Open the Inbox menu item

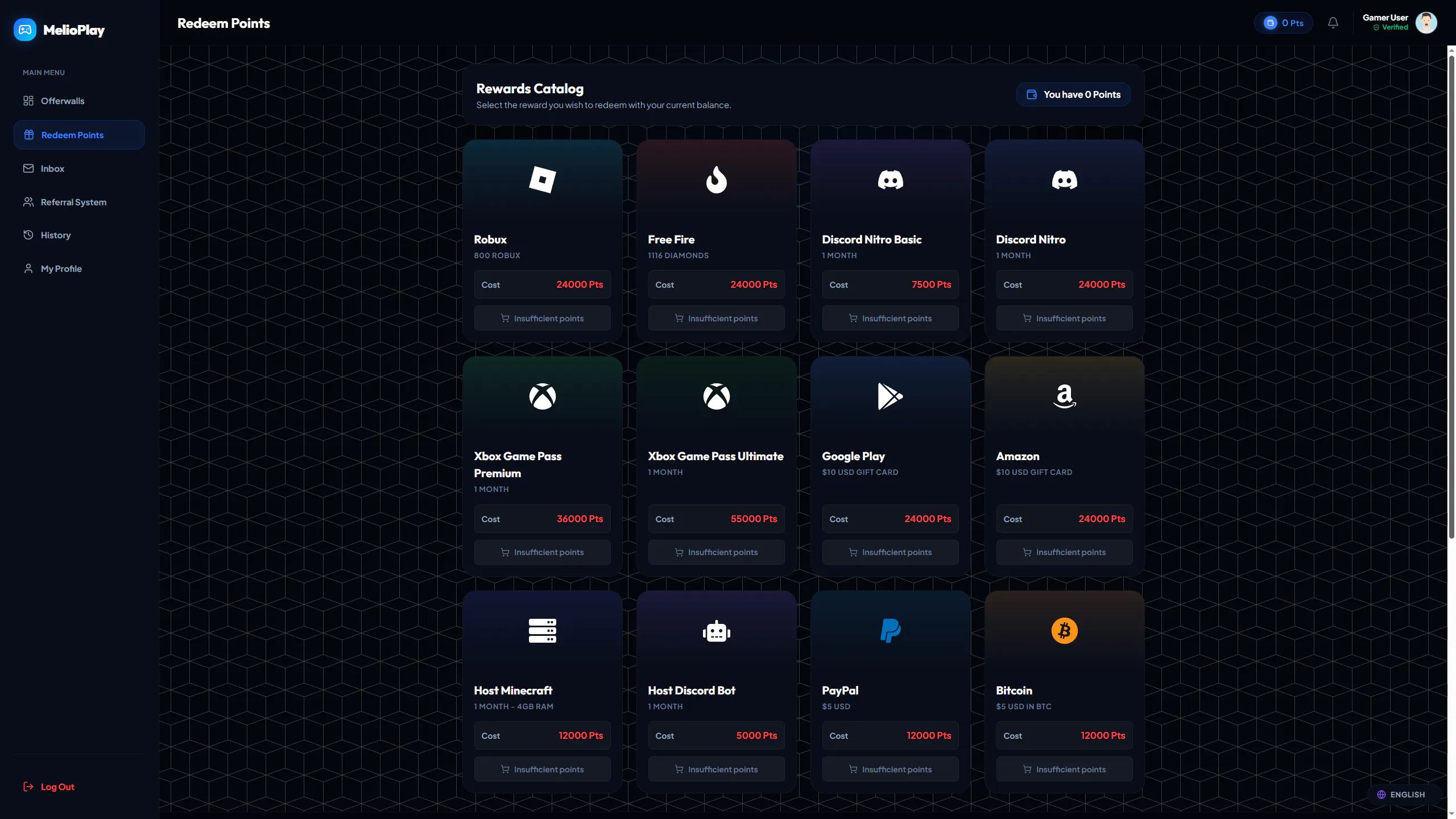tap(79, 168)
